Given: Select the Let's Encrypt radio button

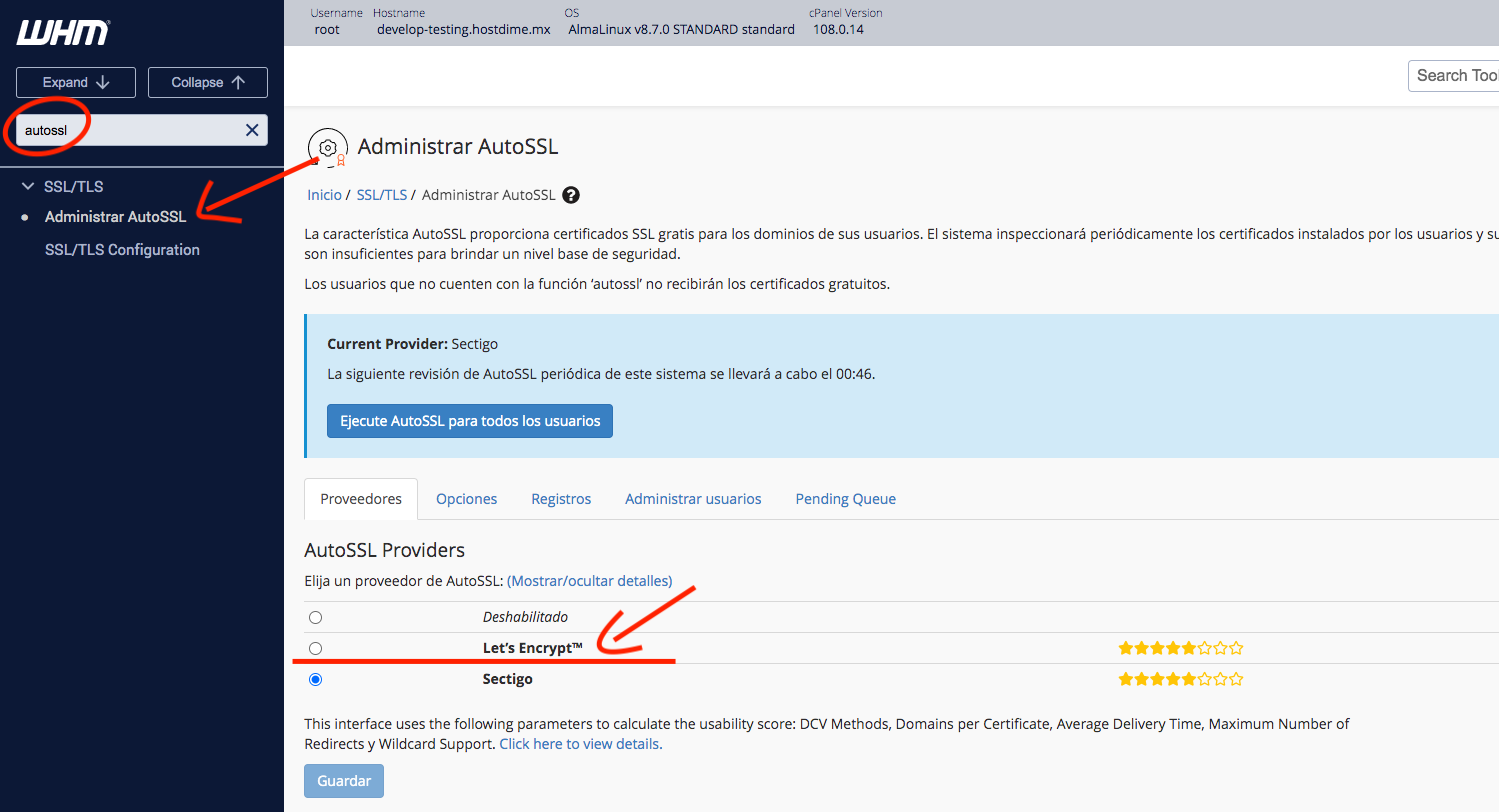Looking at the screenshot, I should pyautogui.click(x=316, y=649).
